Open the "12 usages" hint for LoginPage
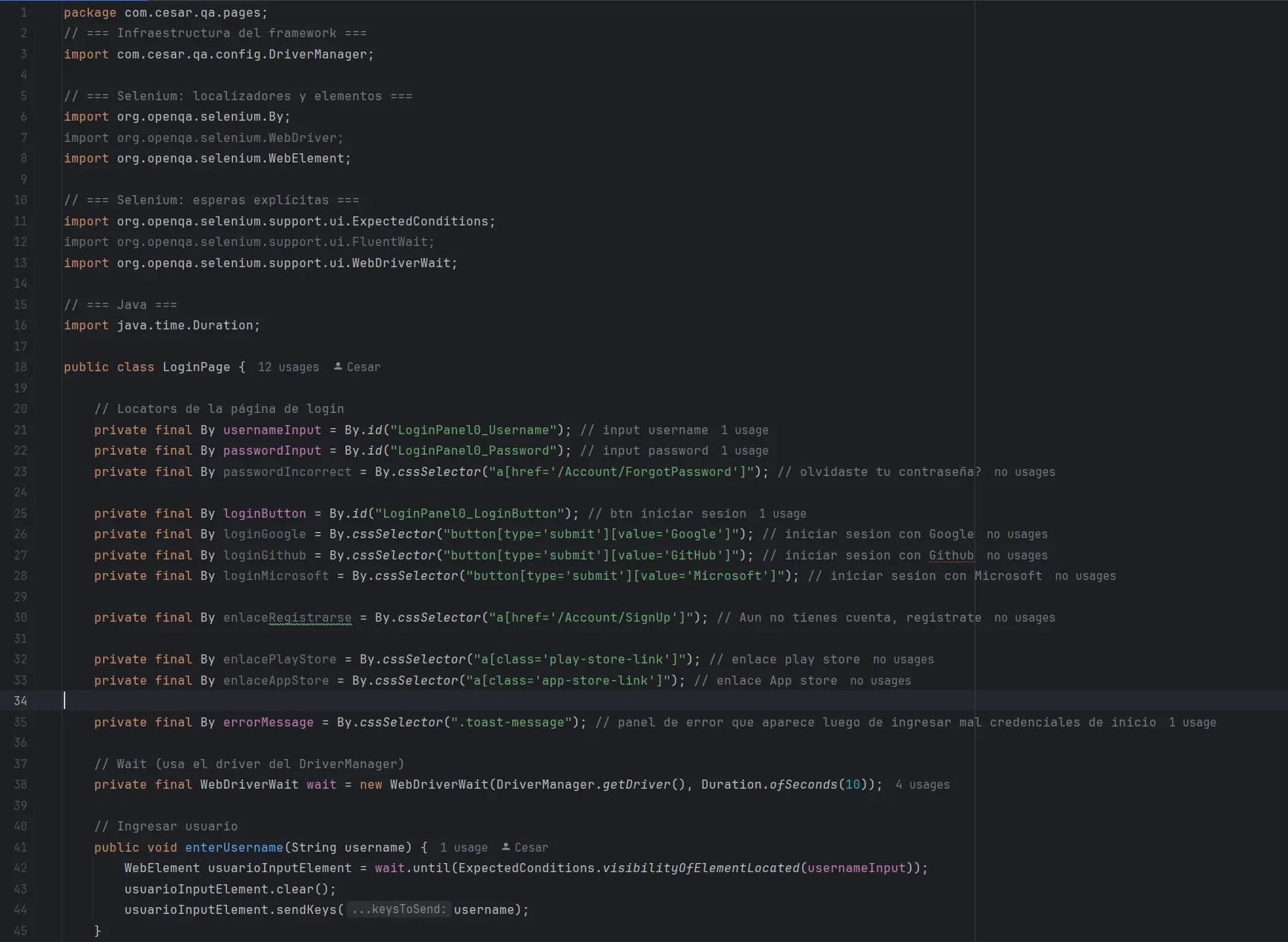 [x=288, y=367]
